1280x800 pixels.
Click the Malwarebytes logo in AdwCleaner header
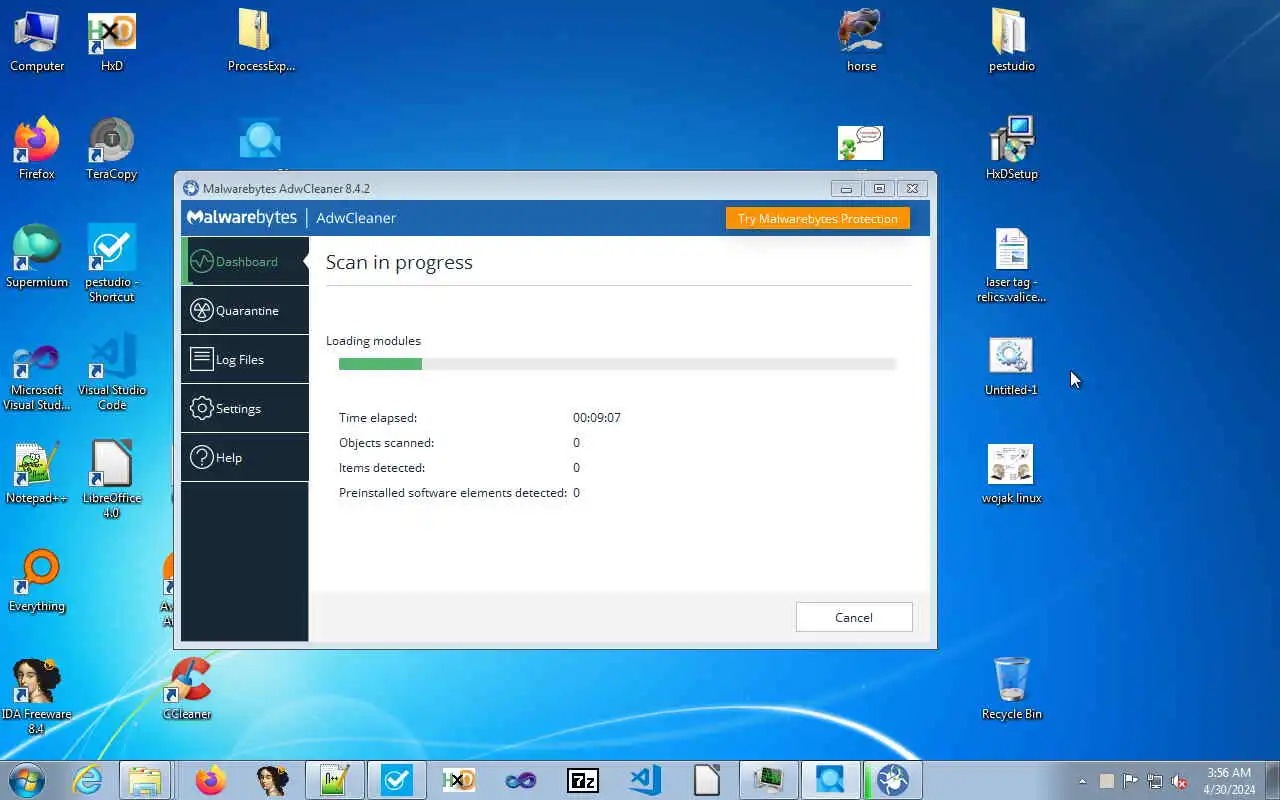(x=241, y=217)
